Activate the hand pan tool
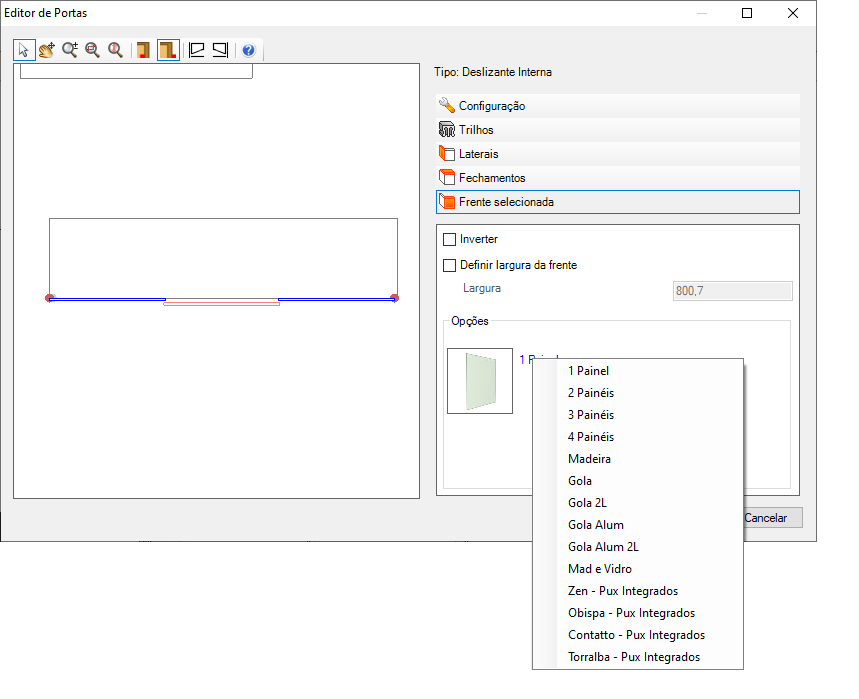 pos(47,50)
